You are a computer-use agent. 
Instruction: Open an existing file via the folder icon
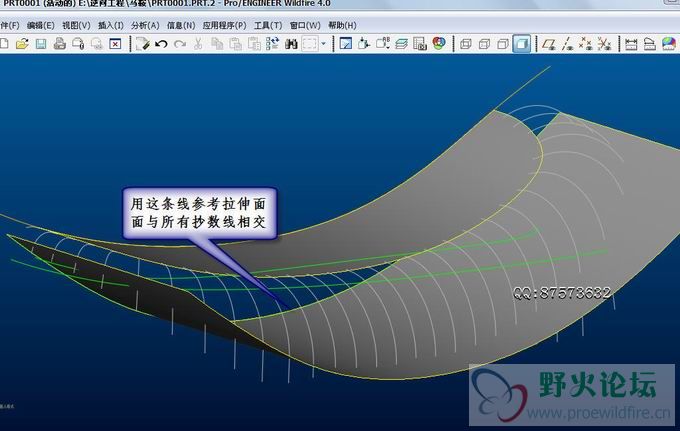(x=22, y=43)
